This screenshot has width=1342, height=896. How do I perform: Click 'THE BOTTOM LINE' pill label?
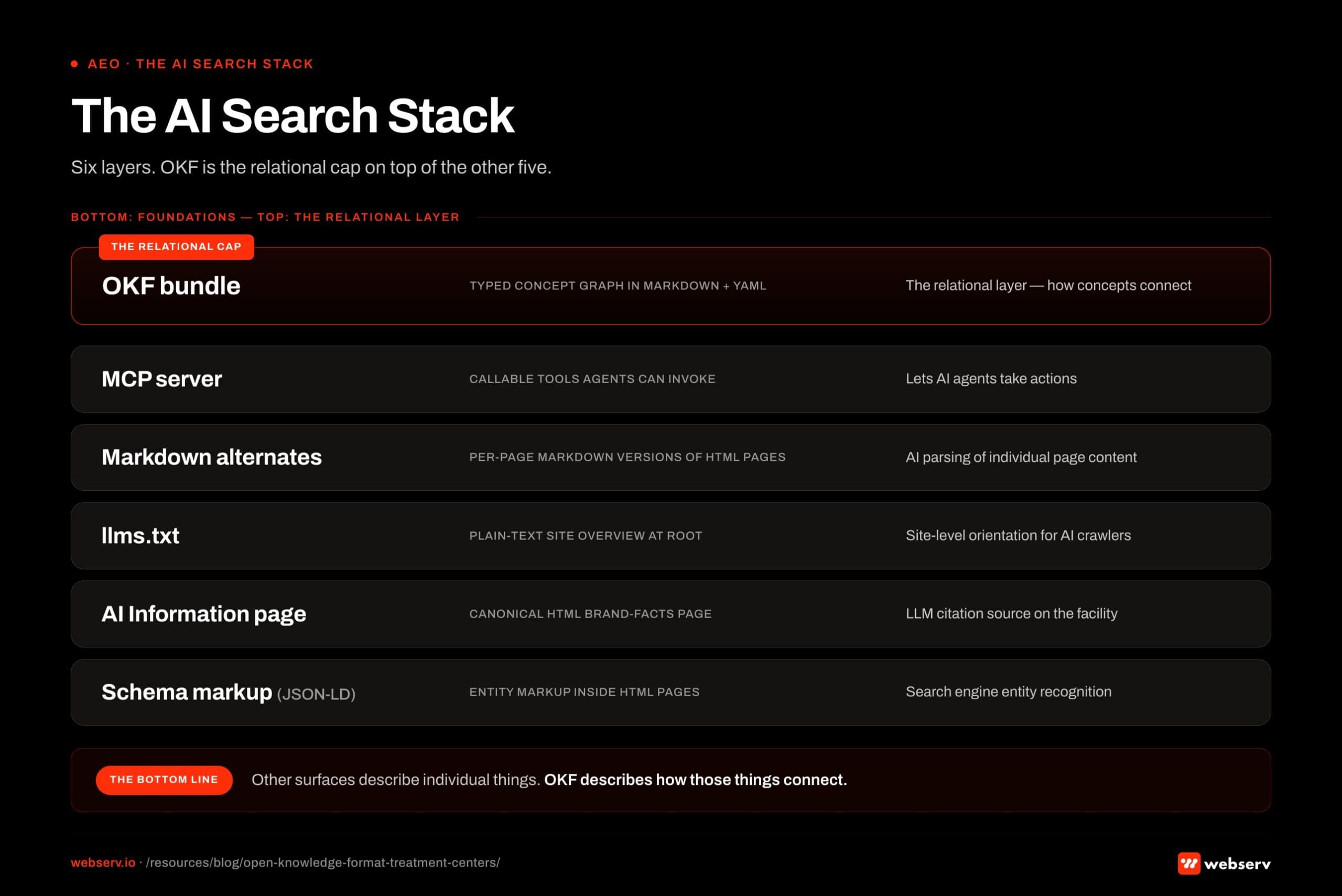point(164,780)
